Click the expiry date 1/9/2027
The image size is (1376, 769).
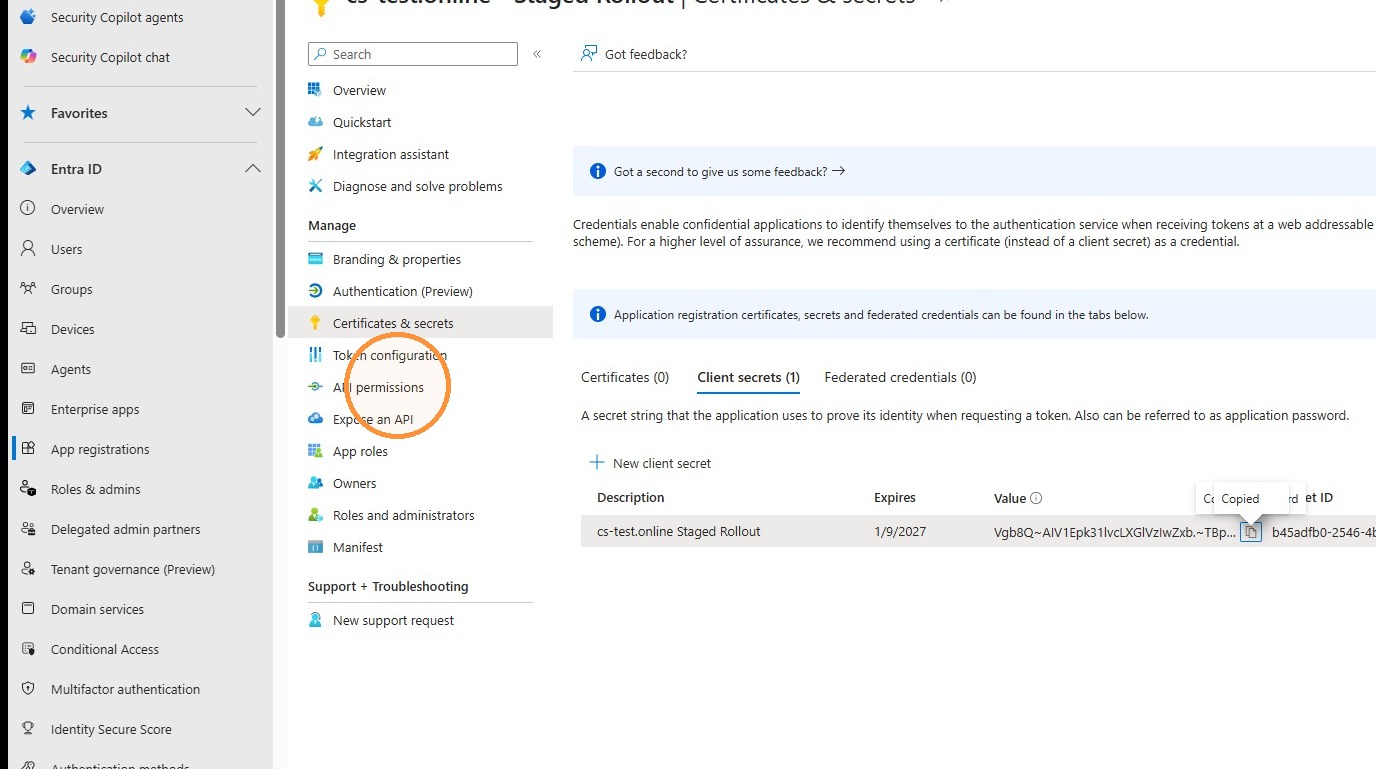coord(900,531)
